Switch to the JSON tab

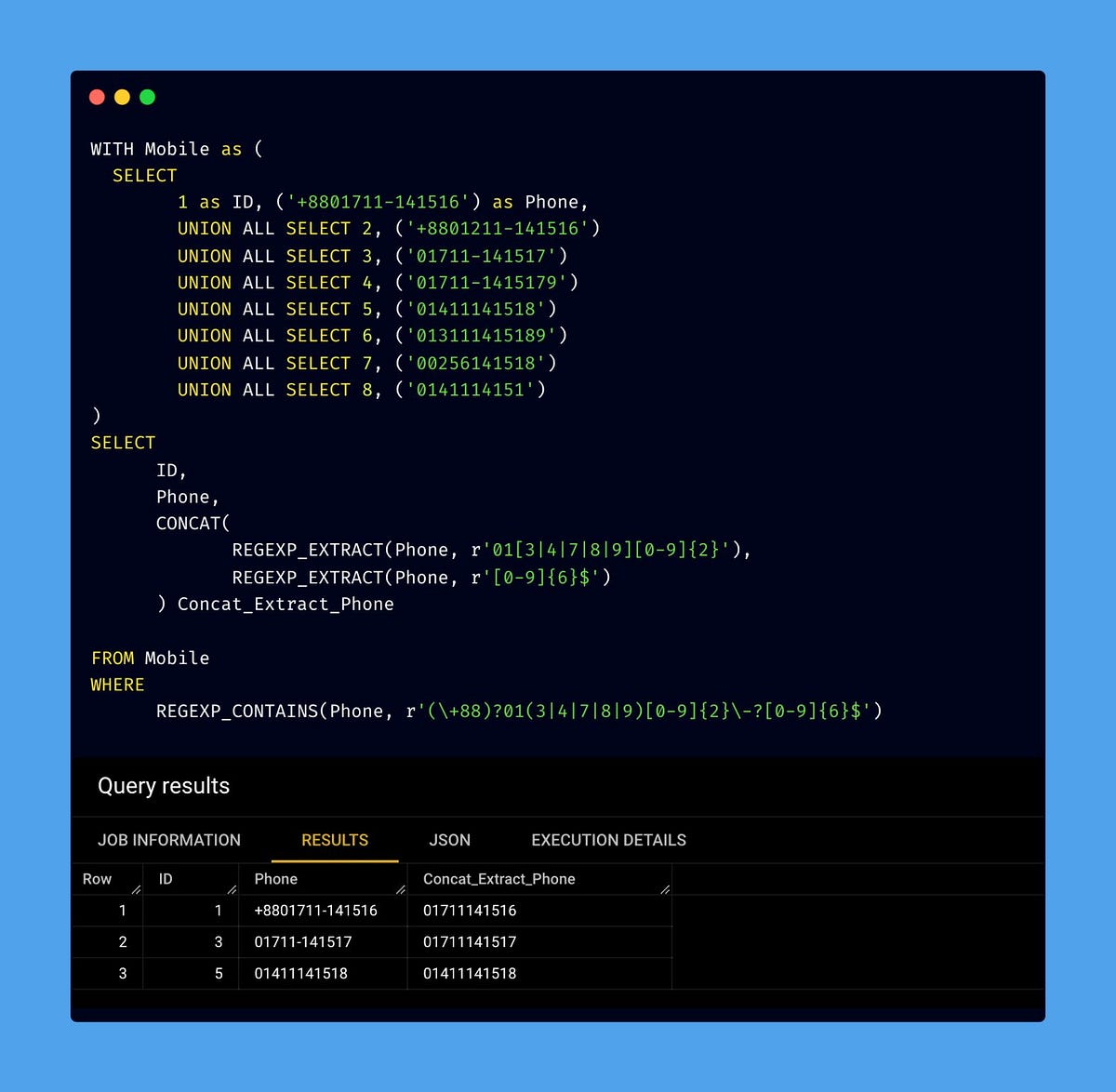[x=449, y=840]
